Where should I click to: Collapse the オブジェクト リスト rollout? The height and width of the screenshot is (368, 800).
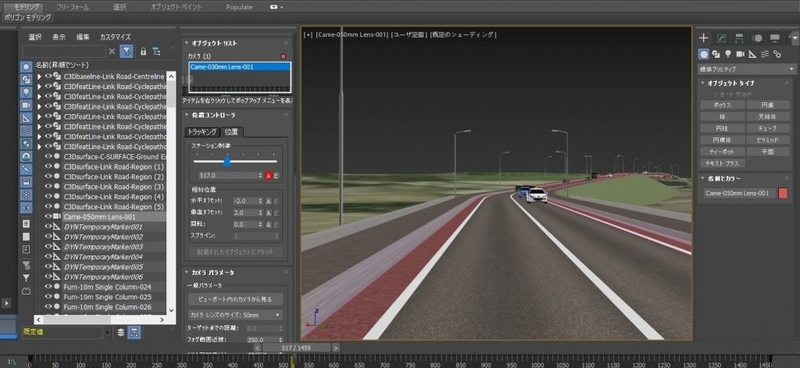(186, 43)
